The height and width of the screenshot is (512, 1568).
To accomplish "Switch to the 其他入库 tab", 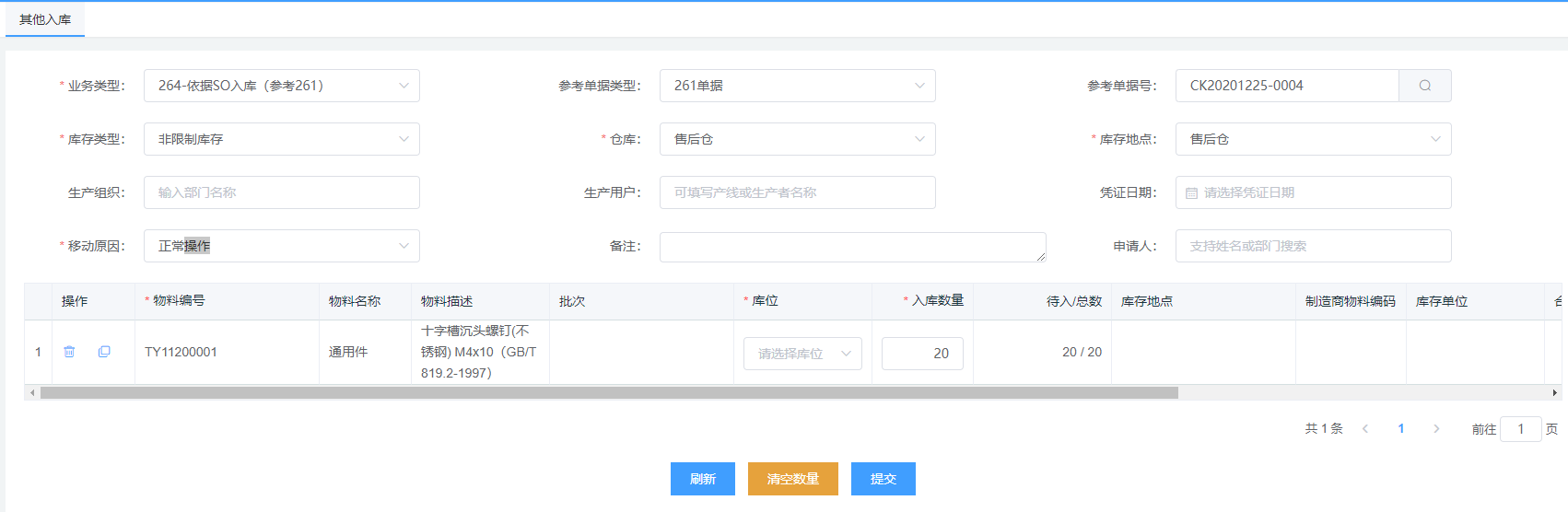I will tap(45, 19).
